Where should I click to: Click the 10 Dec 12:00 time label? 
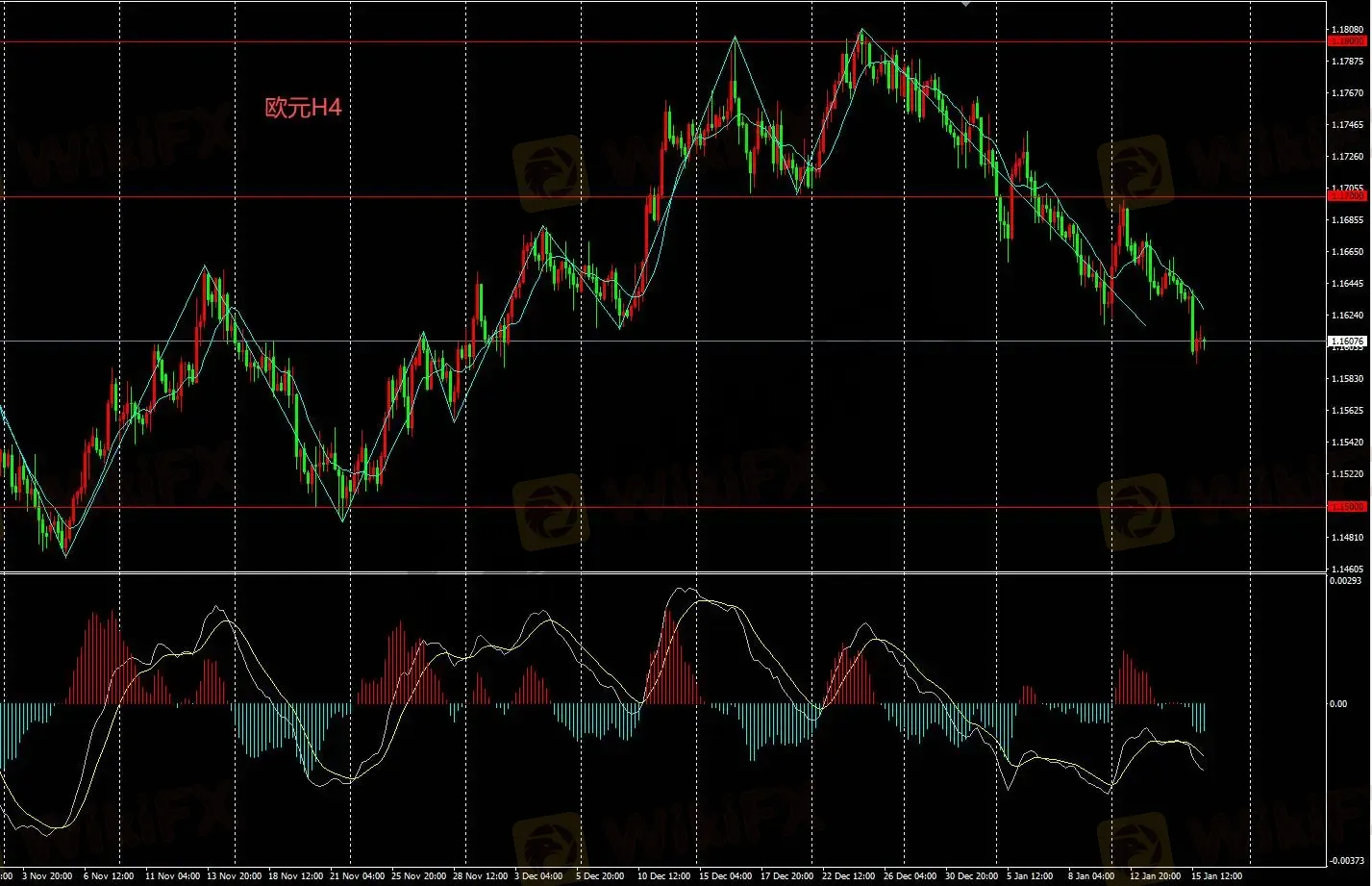tap(664, 877)
